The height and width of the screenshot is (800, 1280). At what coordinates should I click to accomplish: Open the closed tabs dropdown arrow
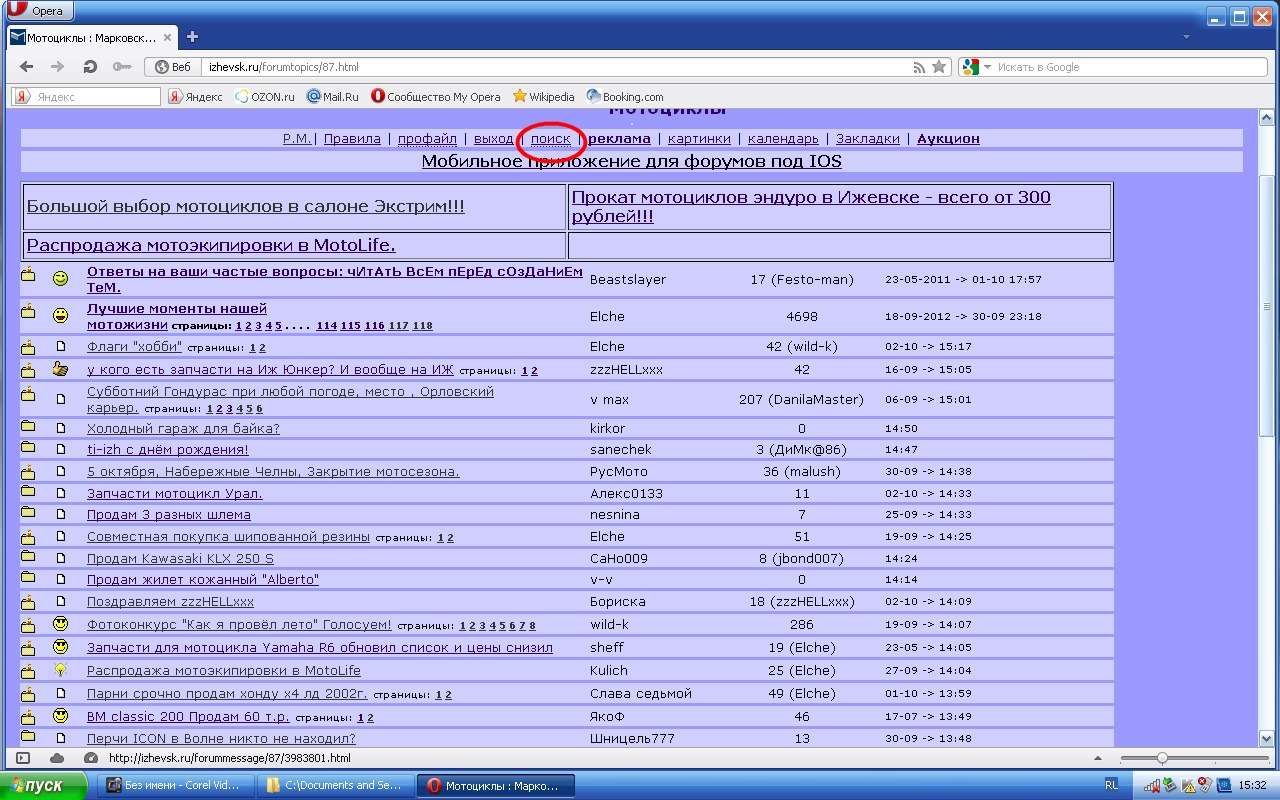1186,37
